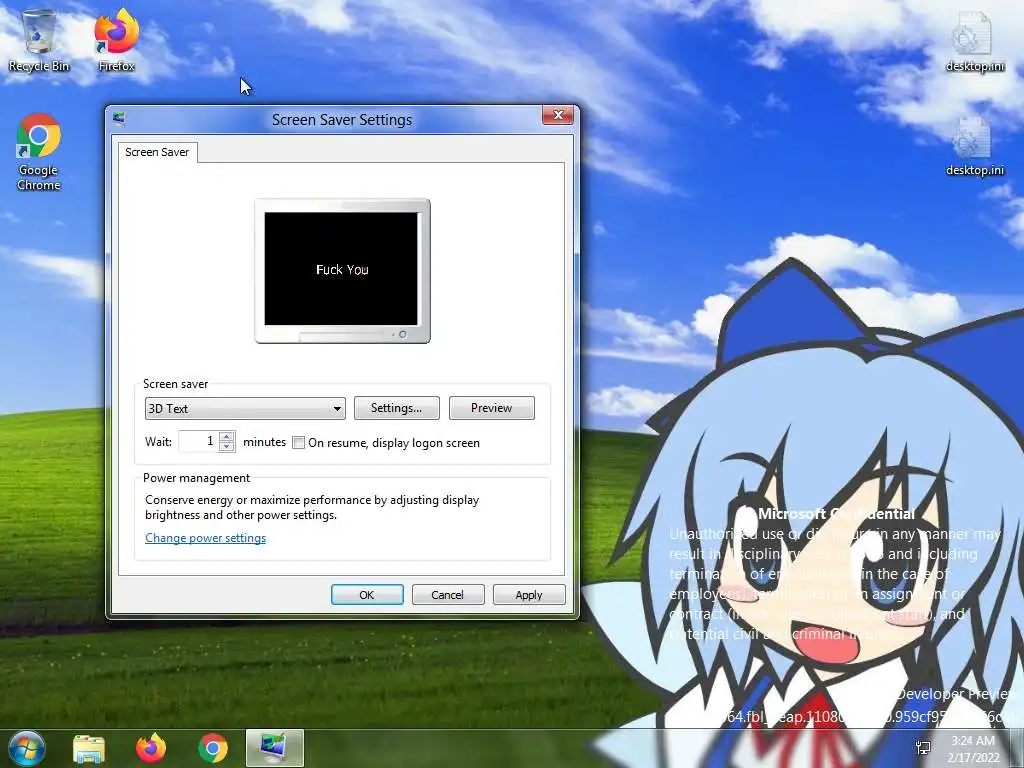
Task: Select the lower desktop.ini file icon
Action: [974, 145]
